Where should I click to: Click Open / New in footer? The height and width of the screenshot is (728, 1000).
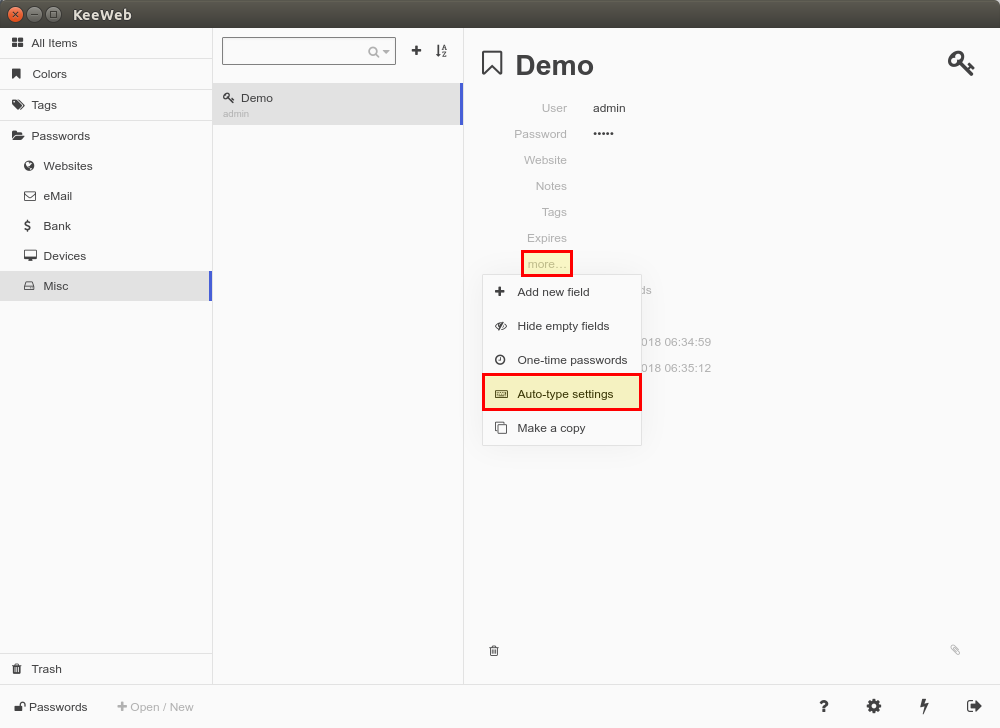(x=155, y=707)
